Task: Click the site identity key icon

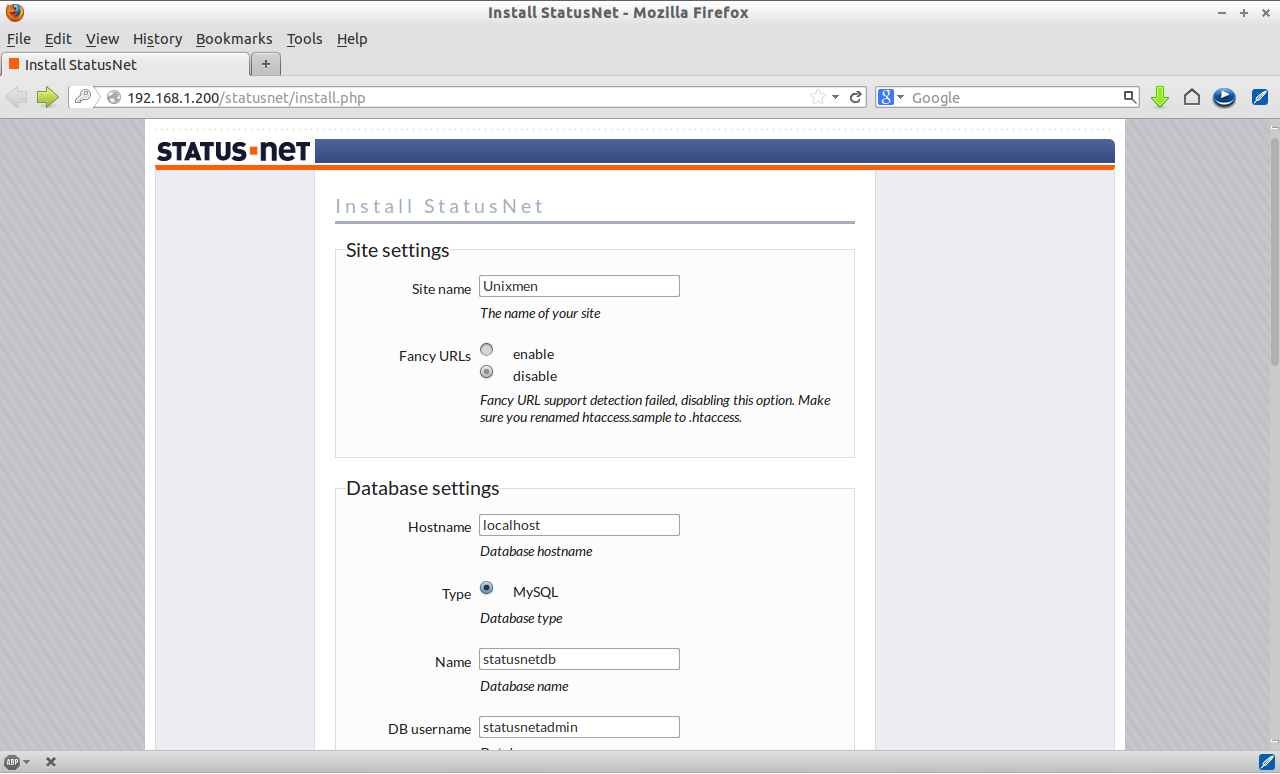Action: [x=82, y=97]
